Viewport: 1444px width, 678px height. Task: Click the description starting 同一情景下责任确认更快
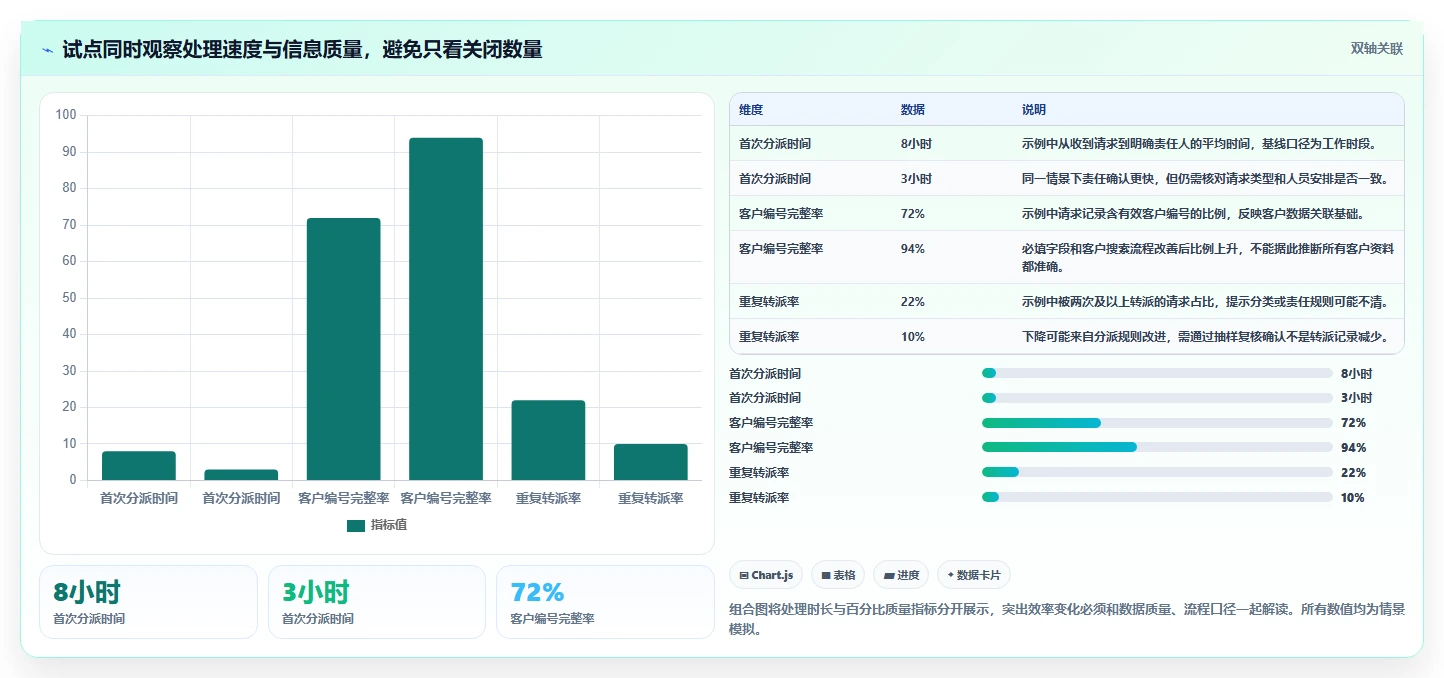[x=1205, y=179]
